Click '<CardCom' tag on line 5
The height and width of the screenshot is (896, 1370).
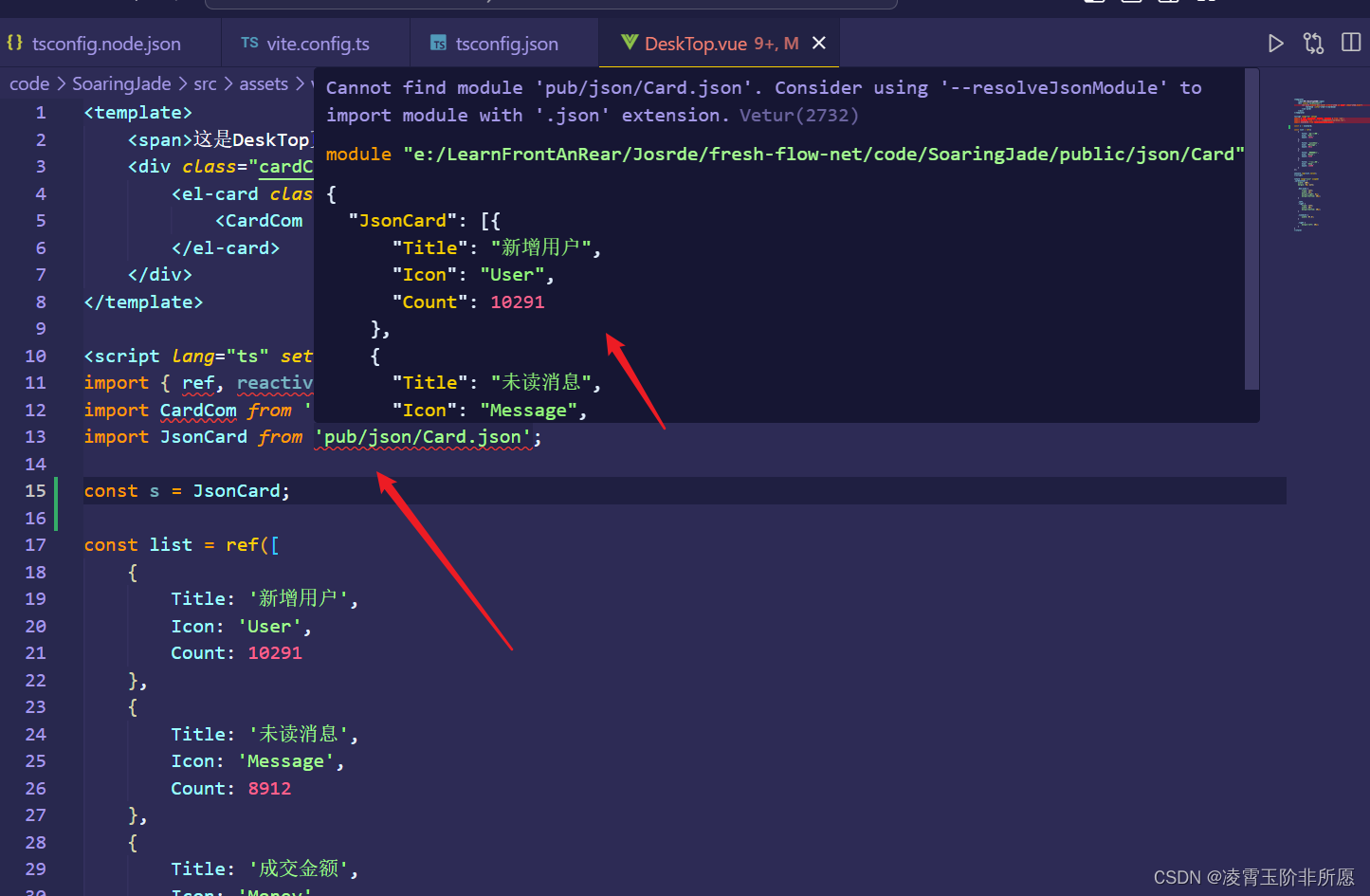pos(259,221)
